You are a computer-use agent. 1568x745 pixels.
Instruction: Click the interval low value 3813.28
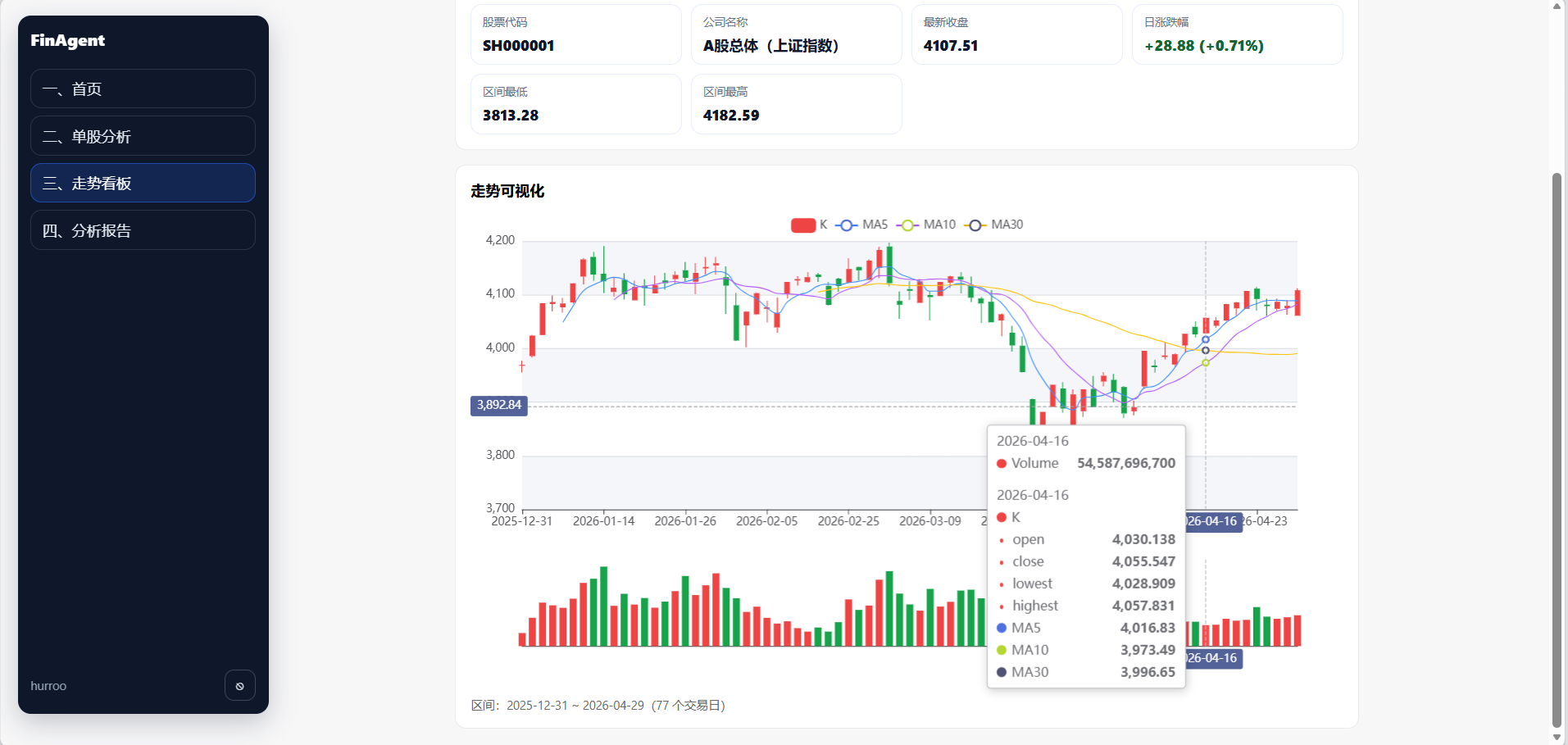tap(511, 116)
